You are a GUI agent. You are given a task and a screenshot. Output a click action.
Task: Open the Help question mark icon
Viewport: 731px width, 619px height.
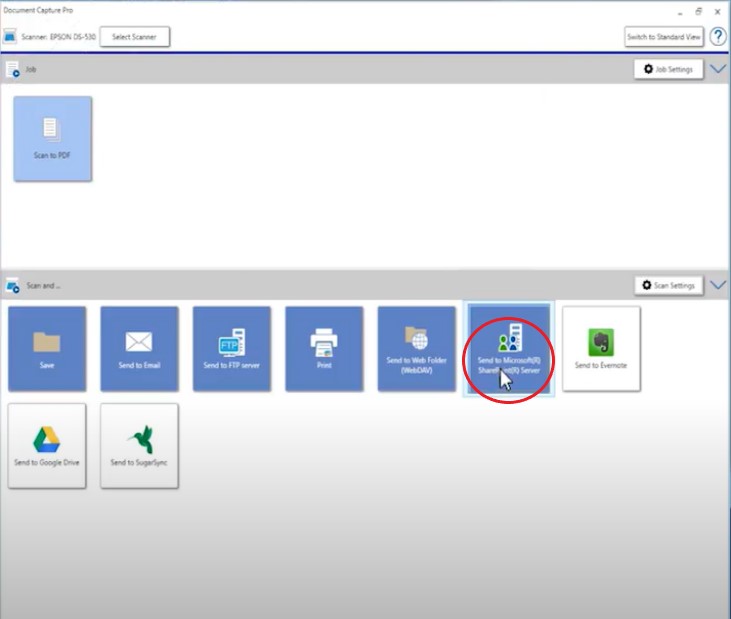click(718, 37)
